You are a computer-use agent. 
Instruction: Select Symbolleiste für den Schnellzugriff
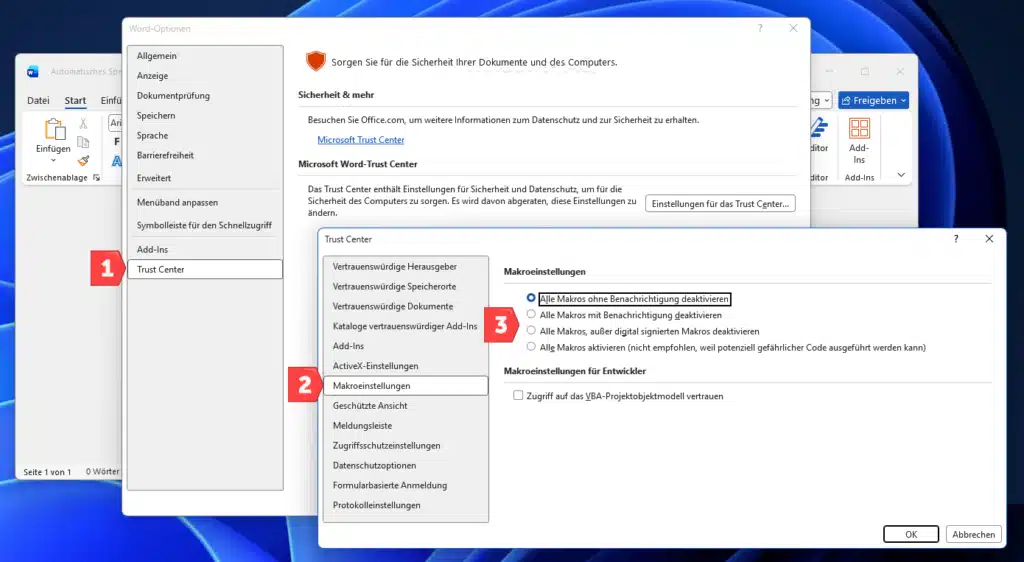coord(205,225)
